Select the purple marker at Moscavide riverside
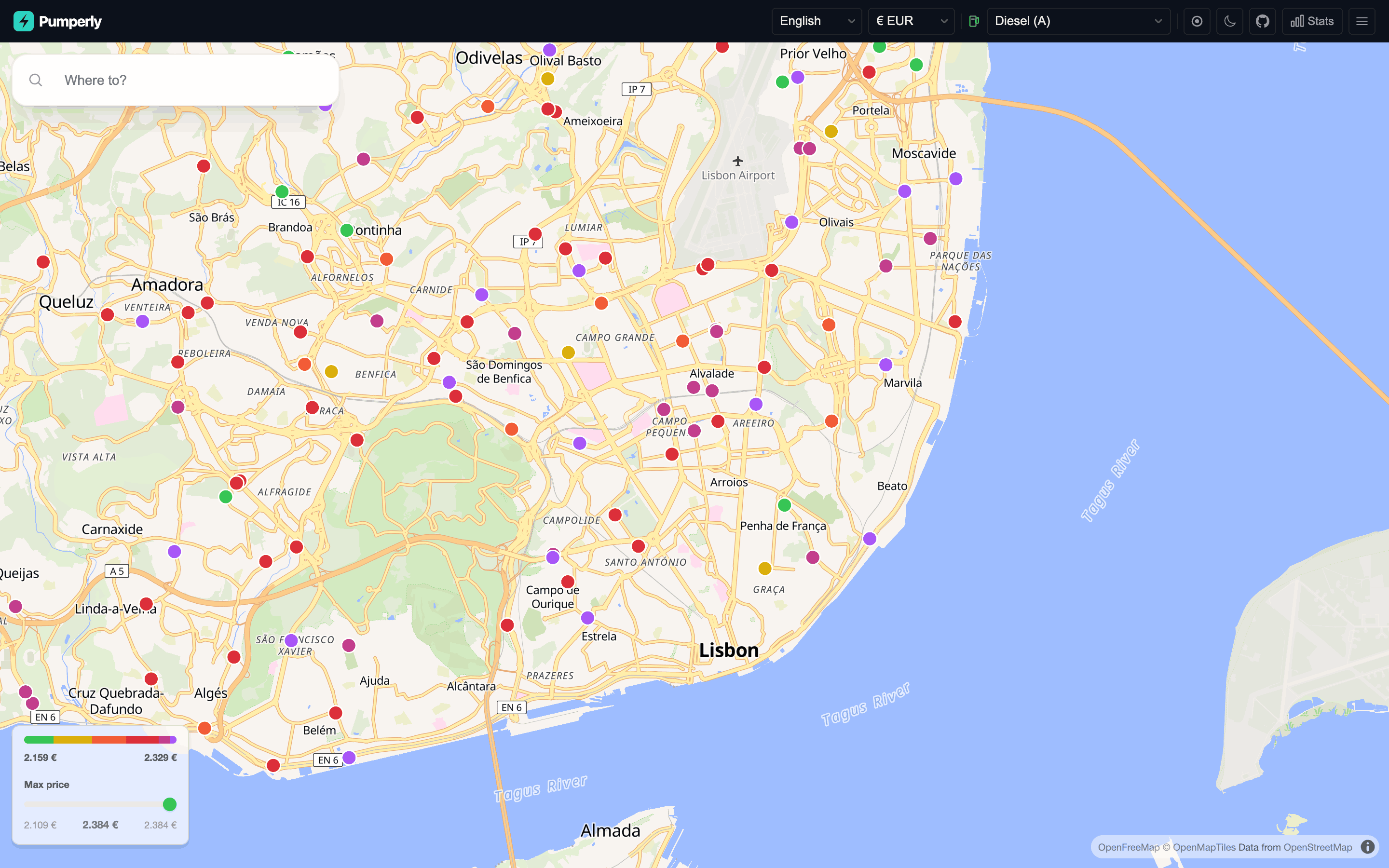 [955, 178]
